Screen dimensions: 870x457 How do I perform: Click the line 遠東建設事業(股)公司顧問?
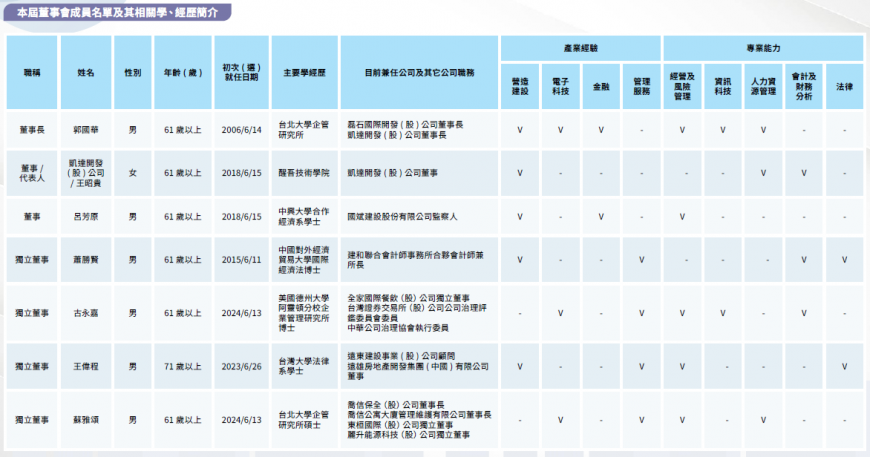pyautogui.click(x=403, y=356)
